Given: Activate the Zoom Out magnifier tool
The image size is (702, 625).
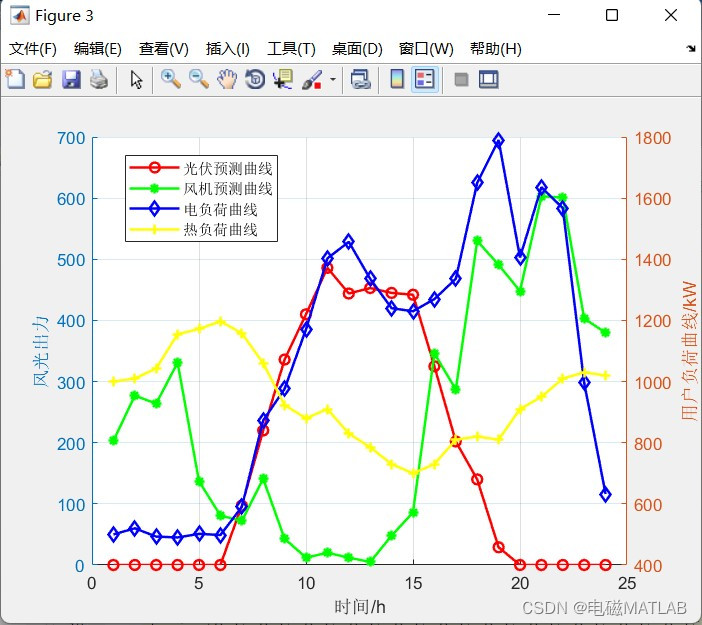Looking at the screenshot, I should tap(199, 80).
